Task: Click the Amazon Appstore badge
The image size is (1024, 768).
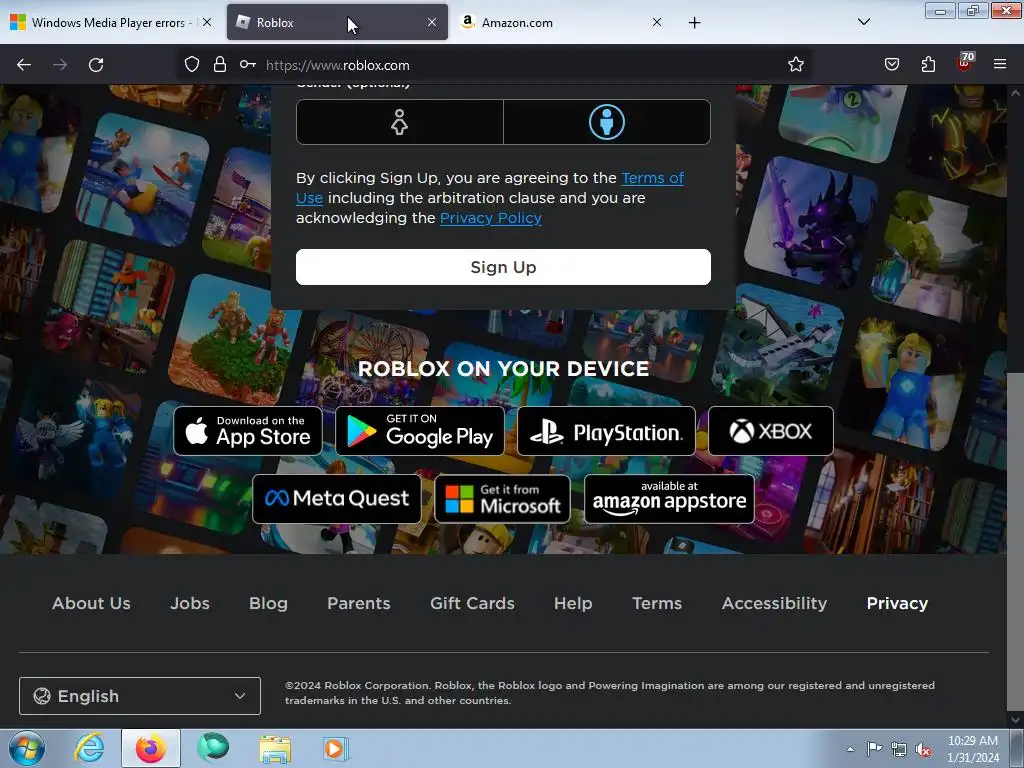Action: (669, 499)
